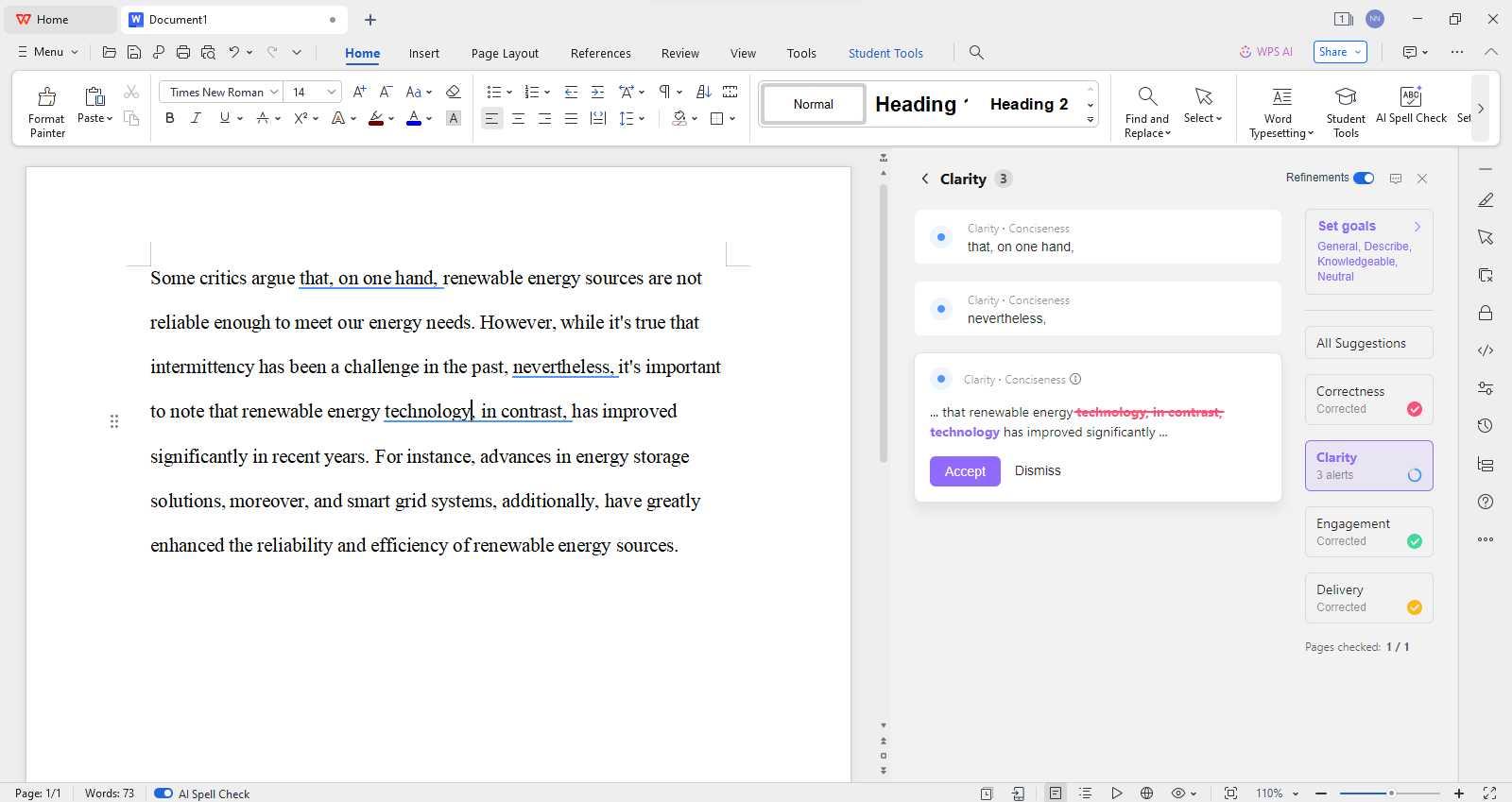Toggle the Refinements switch off
The width and height of the screenshot is (1512, 802).
coord(1363,178)
